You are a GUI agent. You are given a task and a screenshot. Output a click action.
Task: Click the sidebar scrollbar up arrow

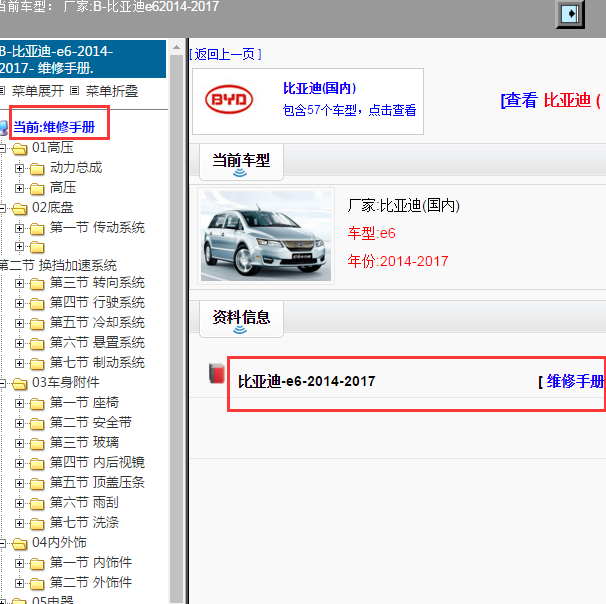coord(176,48)
